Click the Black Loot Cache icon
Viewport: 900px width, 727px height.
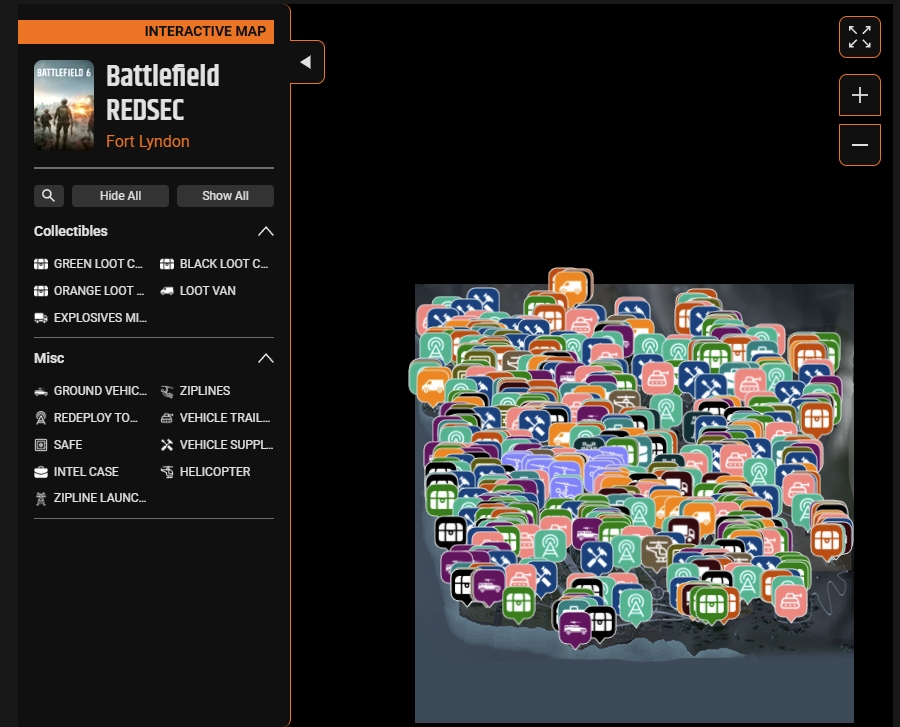(168, 263)
